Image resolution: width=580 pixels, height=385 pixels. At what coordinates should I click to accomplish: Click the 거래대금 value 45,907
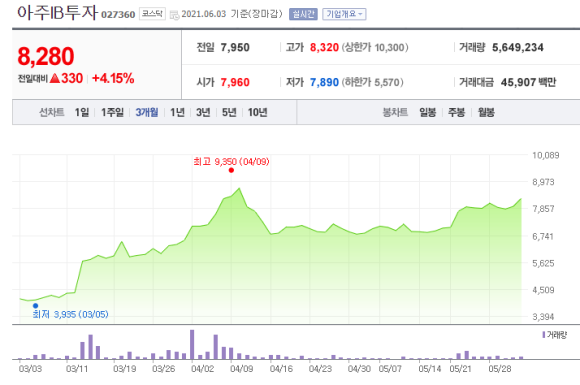[x=518, y=82]
